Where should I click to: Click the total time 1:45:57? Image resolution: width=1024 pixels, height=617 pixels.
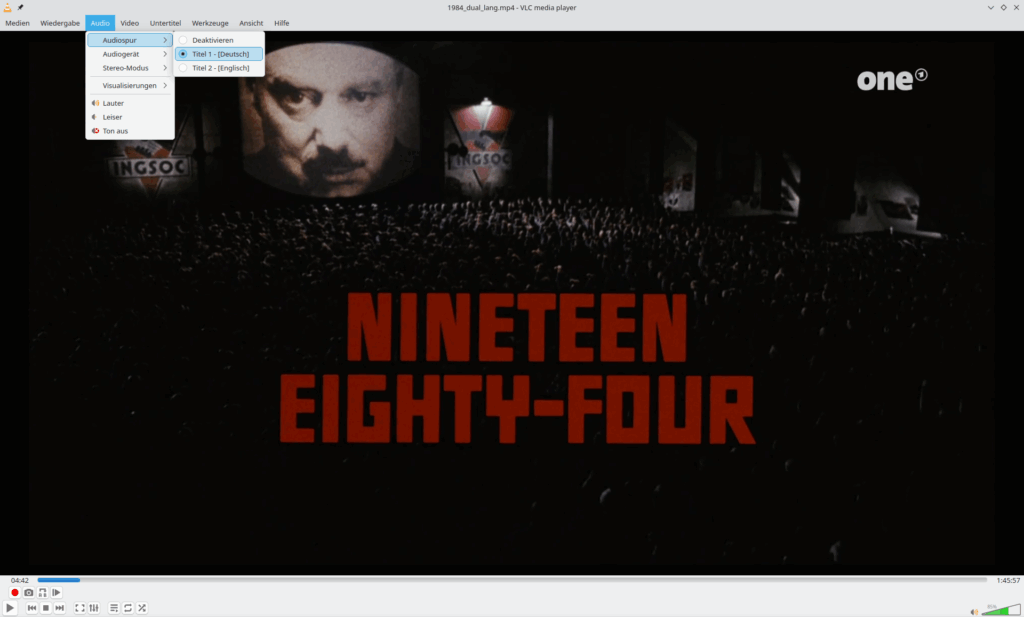coord(1008,580)
